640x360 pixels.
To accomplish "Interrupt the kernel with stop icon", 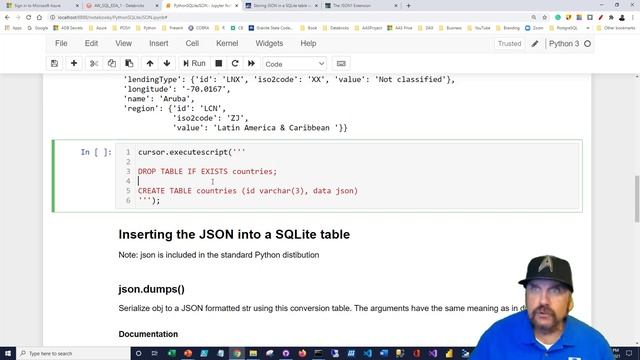I will pyautogui.click(x=219, y=64).
